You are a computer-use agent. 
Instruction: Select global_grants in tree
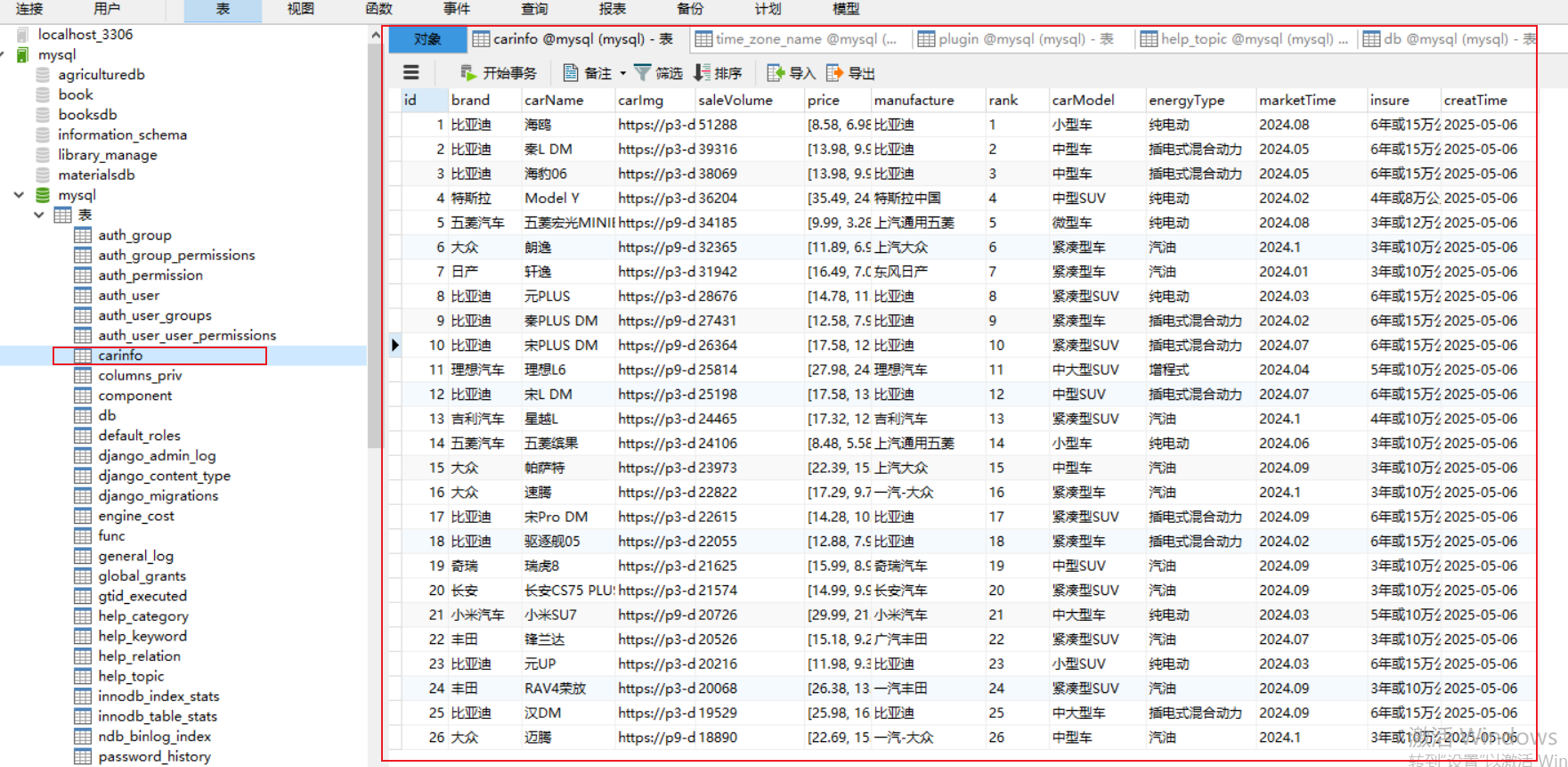(x=142, y=575)
